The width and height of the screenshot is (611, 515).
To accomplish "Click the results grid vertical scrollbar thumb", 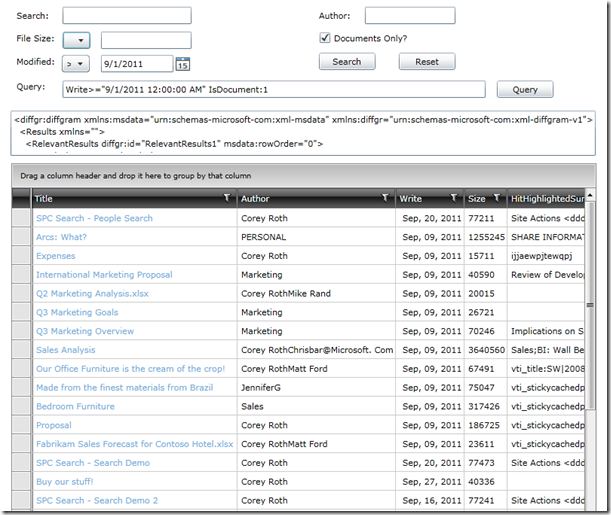I will click(590, 305).
